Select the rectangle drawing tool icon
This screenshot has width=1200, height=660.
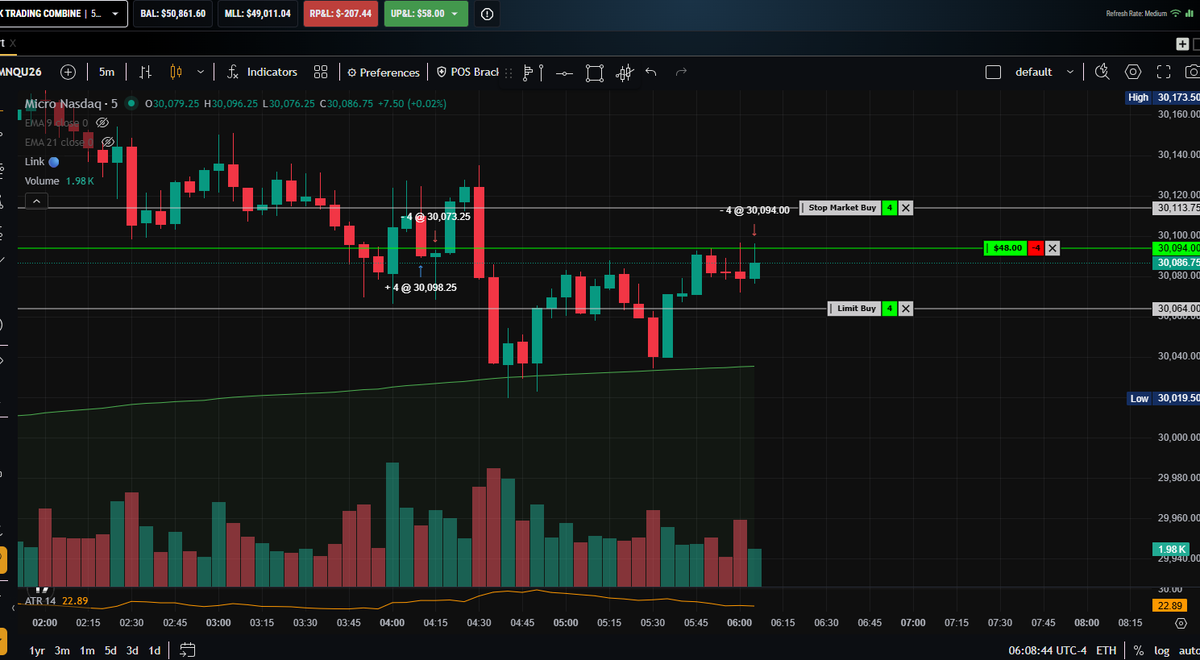tap(595, 72)
